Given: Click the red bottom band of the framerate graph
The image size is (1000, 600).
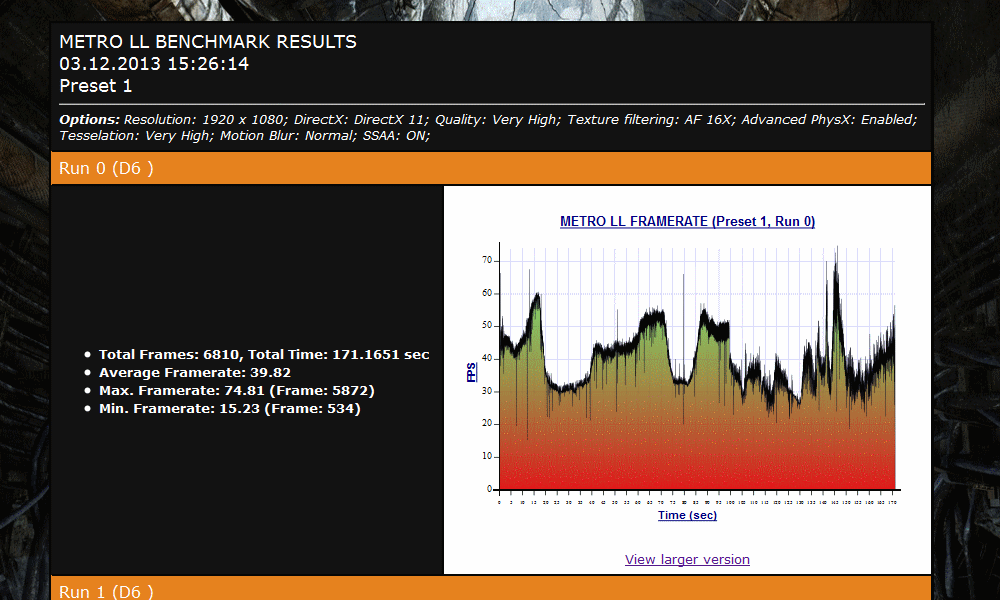Looking at the screenshot, I should [697, 470].
